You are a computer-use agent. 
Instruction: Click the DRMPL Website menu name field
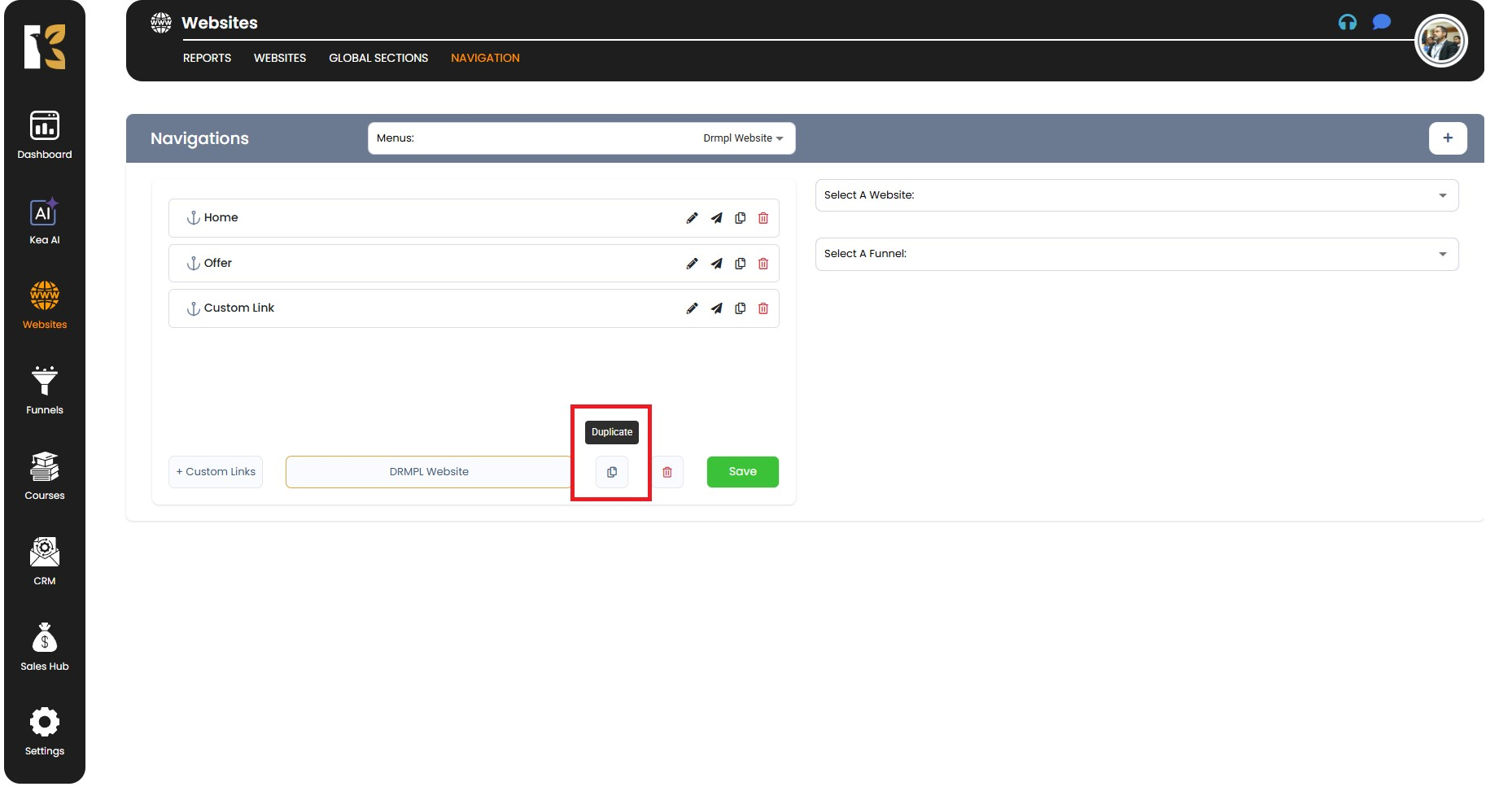pyautogui.click(x=429, y=472)
